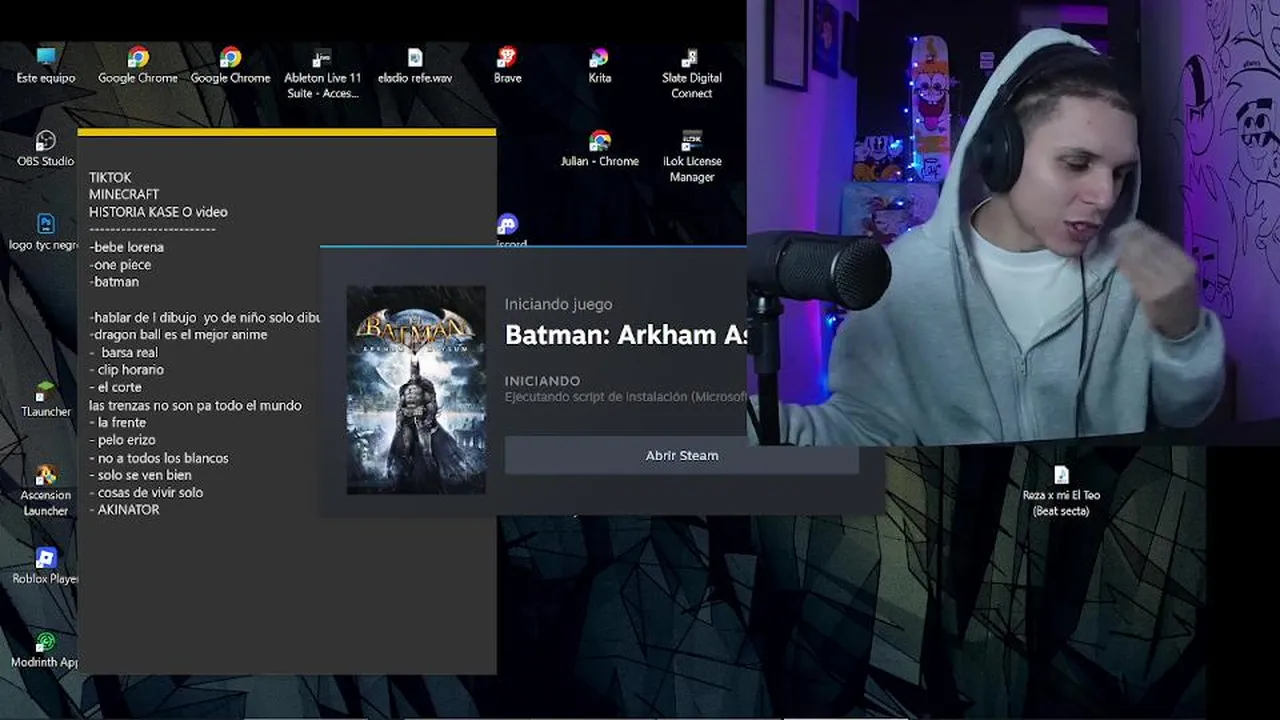Open Slate Digital Connect shortcut
The width and height of the screenshot is (1280, 720).
[x=691, y=73]
